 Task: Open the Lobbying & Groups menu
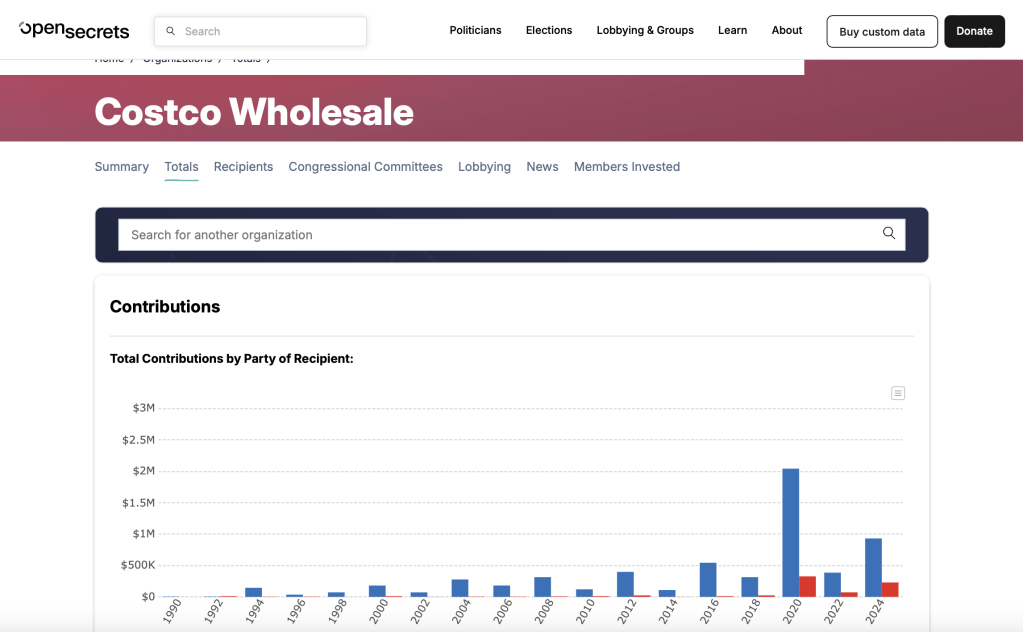(645, 31)
